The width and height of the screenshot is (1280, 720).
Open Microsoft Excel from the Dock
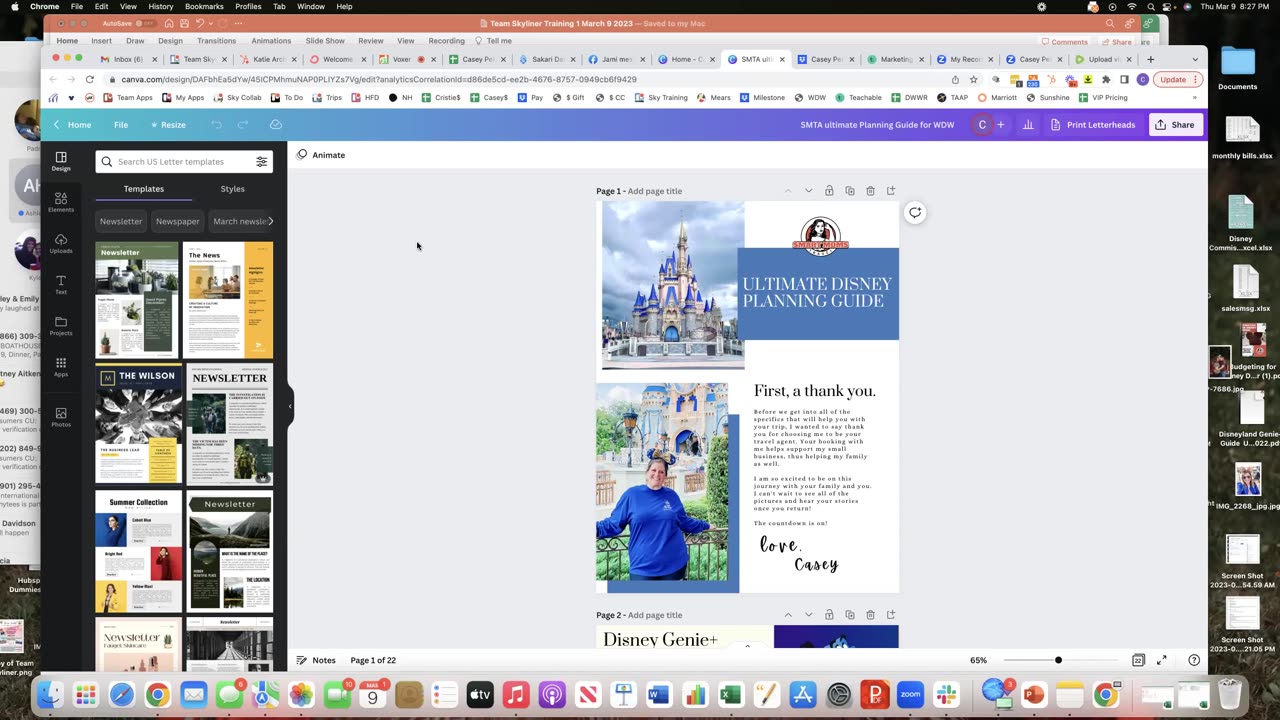(730, 694)
